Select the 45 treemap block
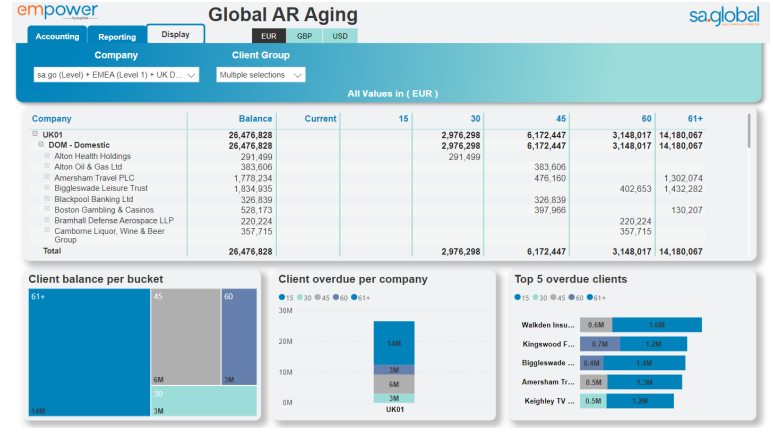The image size is (773, 434). 186,337
